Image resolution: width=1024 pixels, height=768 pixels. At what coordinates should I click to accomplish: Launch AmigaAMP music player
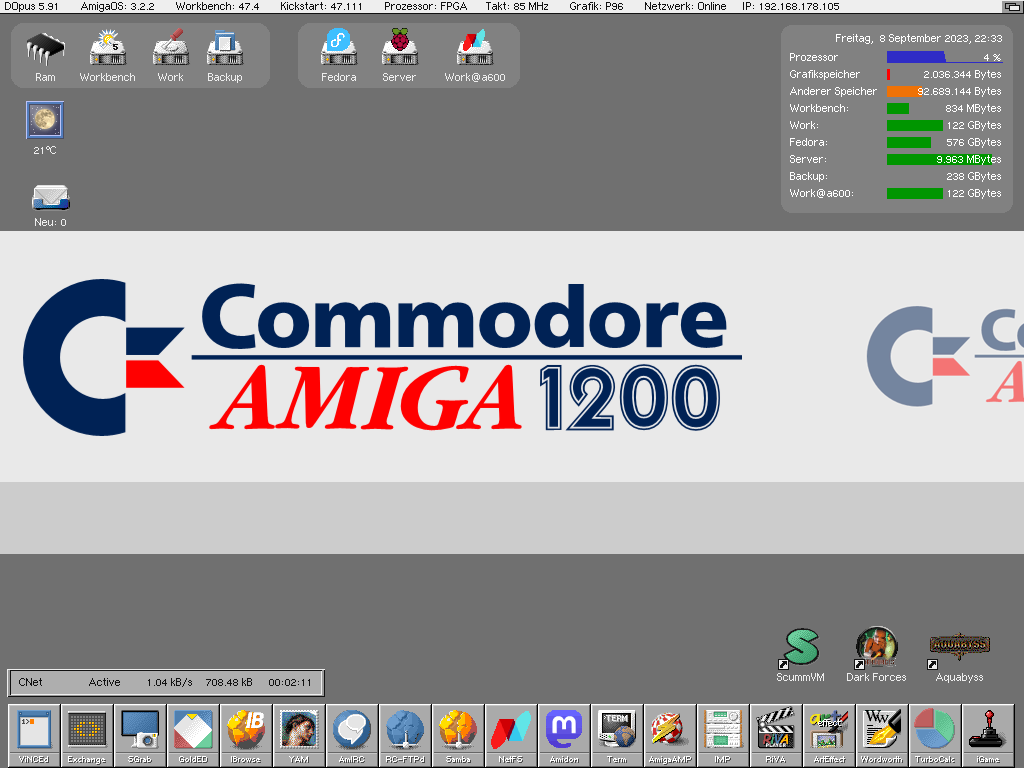pyautogui.click(x=670, y=735)
